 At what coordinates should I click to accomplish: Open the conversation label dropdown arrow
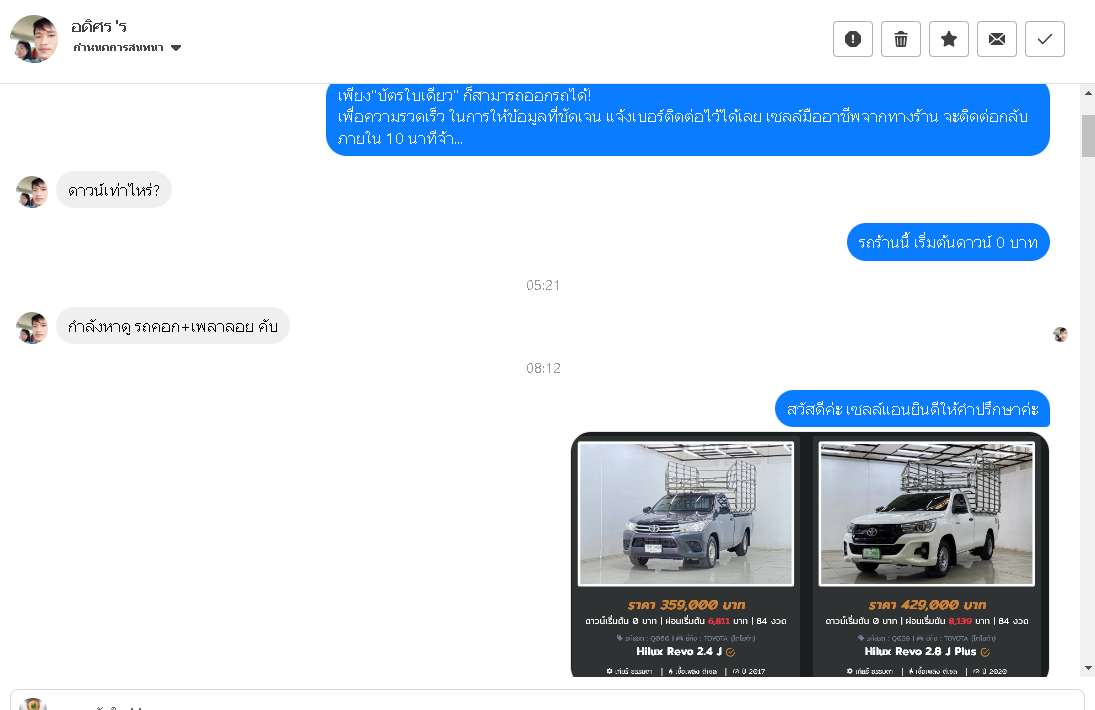(176, 48)
